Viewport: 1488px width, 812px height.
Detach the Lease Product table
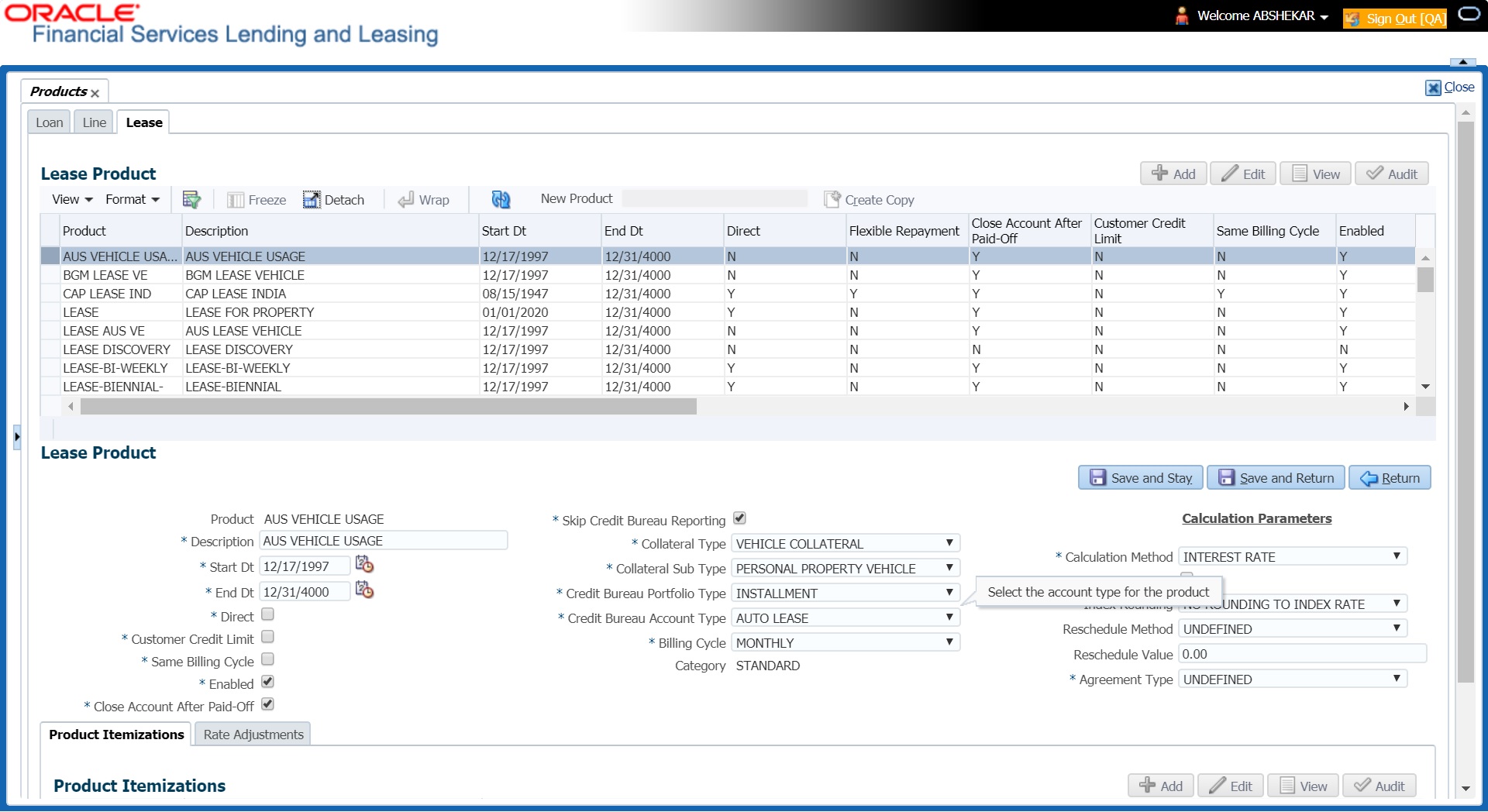333,200
